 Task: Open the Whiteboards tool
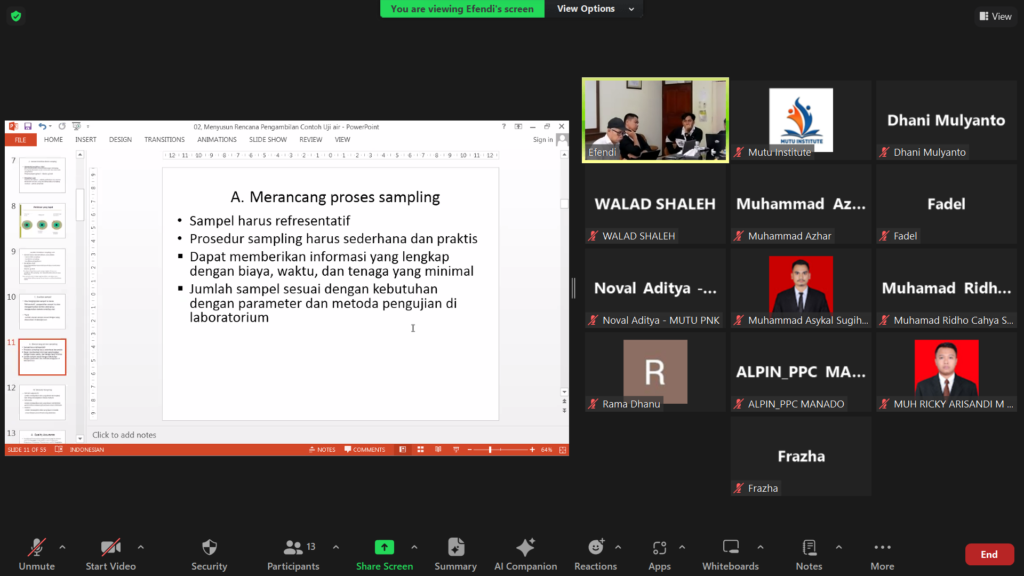[x=730, y=548]
